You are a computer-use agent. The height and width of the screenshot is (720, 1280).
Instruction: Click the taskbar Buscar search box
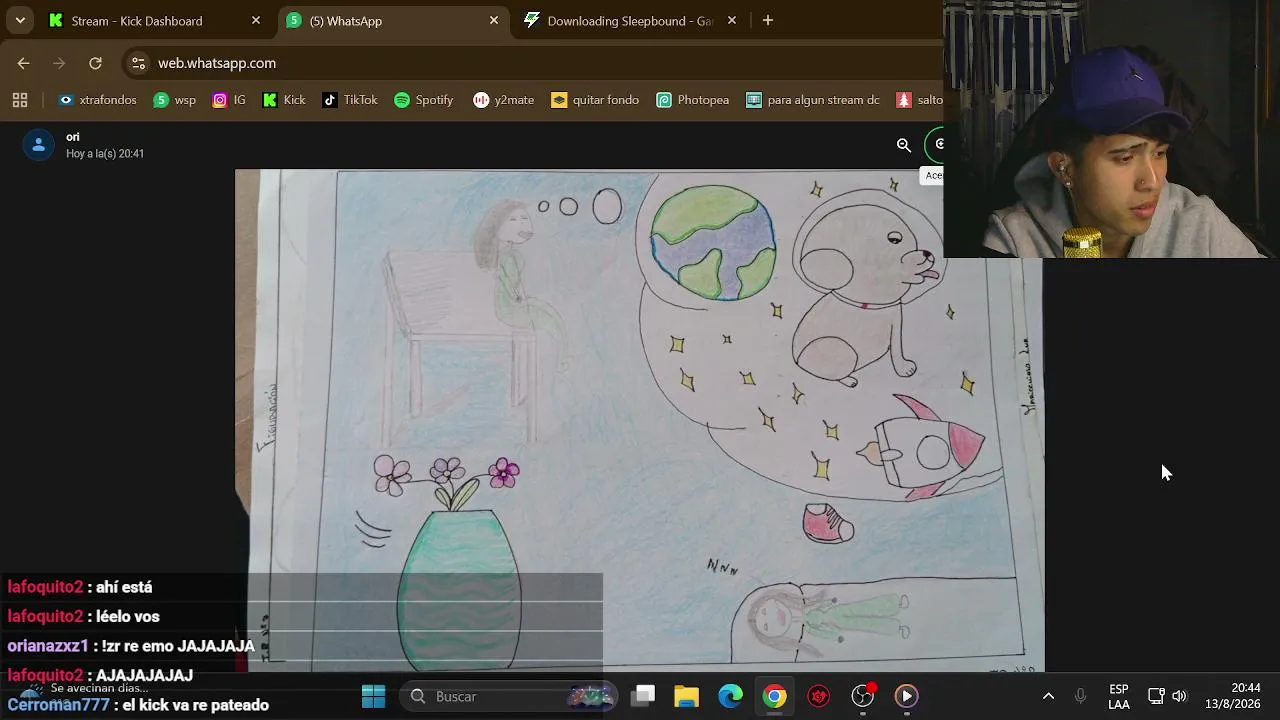click(509, 696)
